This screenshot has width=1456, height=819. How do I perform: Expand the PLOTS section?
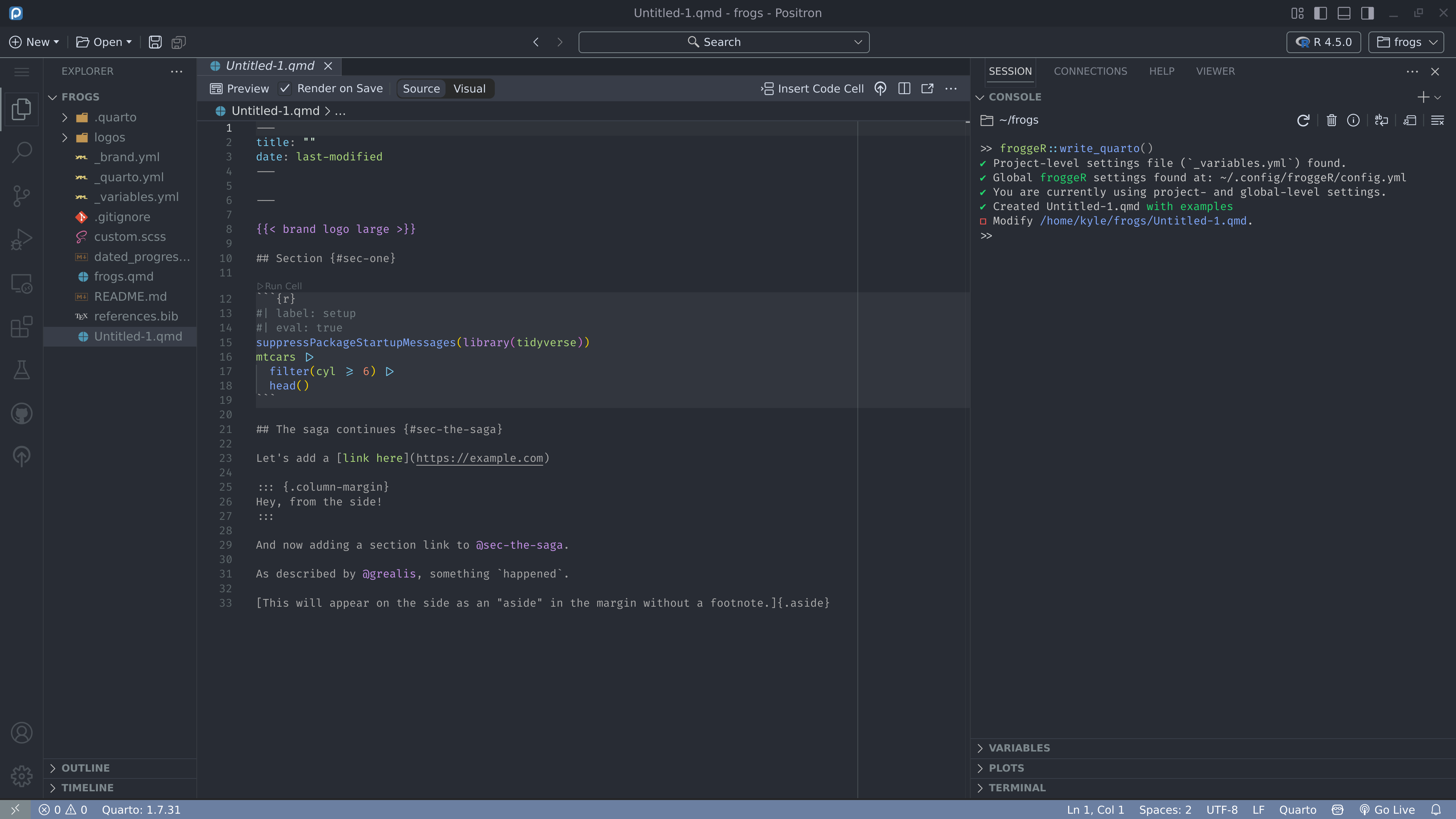coord(1213,768)
